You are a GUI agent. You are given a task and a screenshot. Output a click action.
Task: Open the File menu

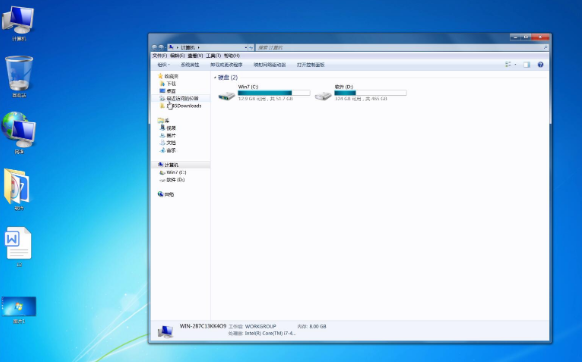pos(160,56)
